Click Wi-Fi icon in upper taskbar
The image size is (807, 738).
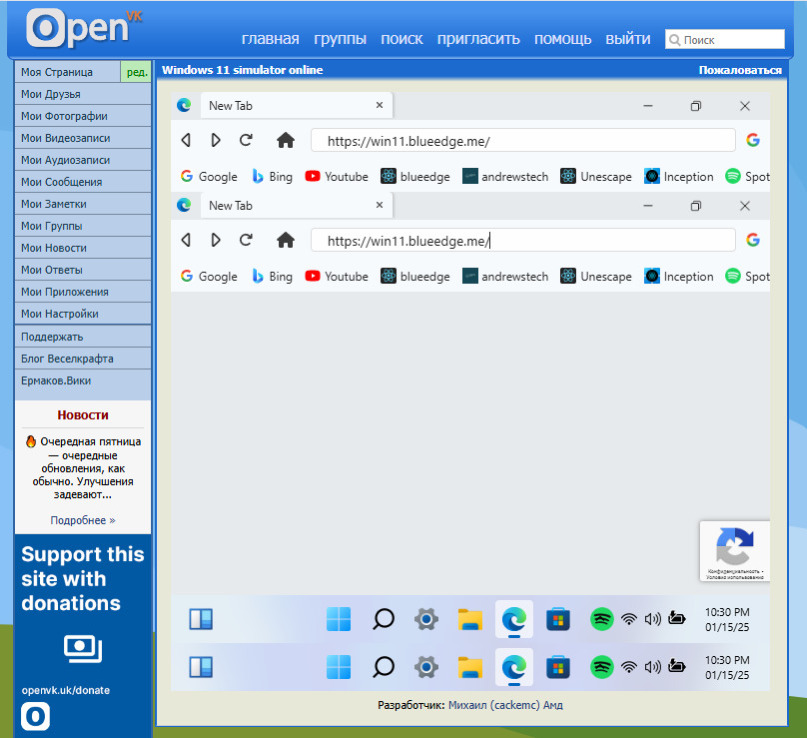[629, 619]
